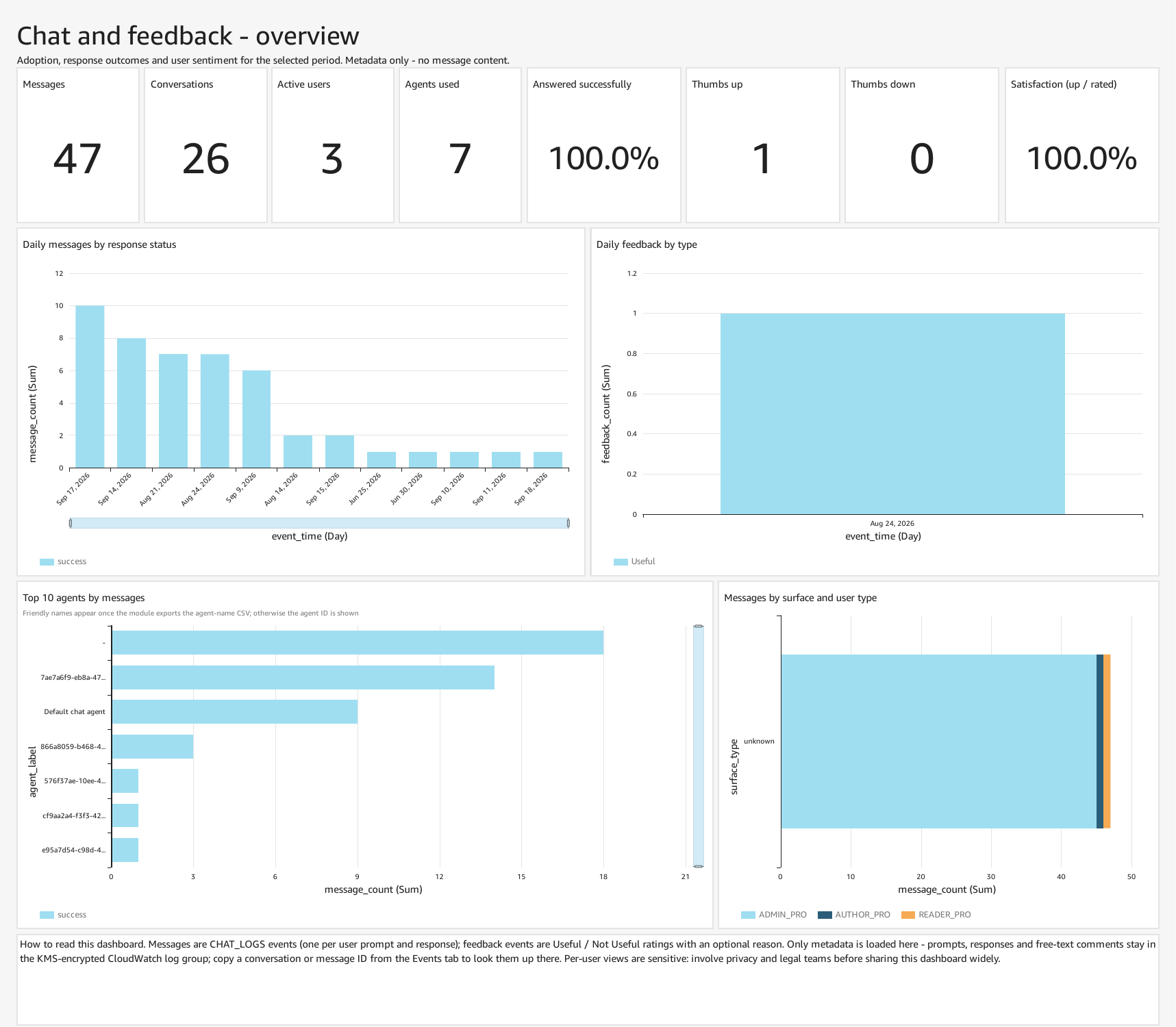
Task: Click the Agents used value 7
Action: pyautogui.click(x=460, y=159)
